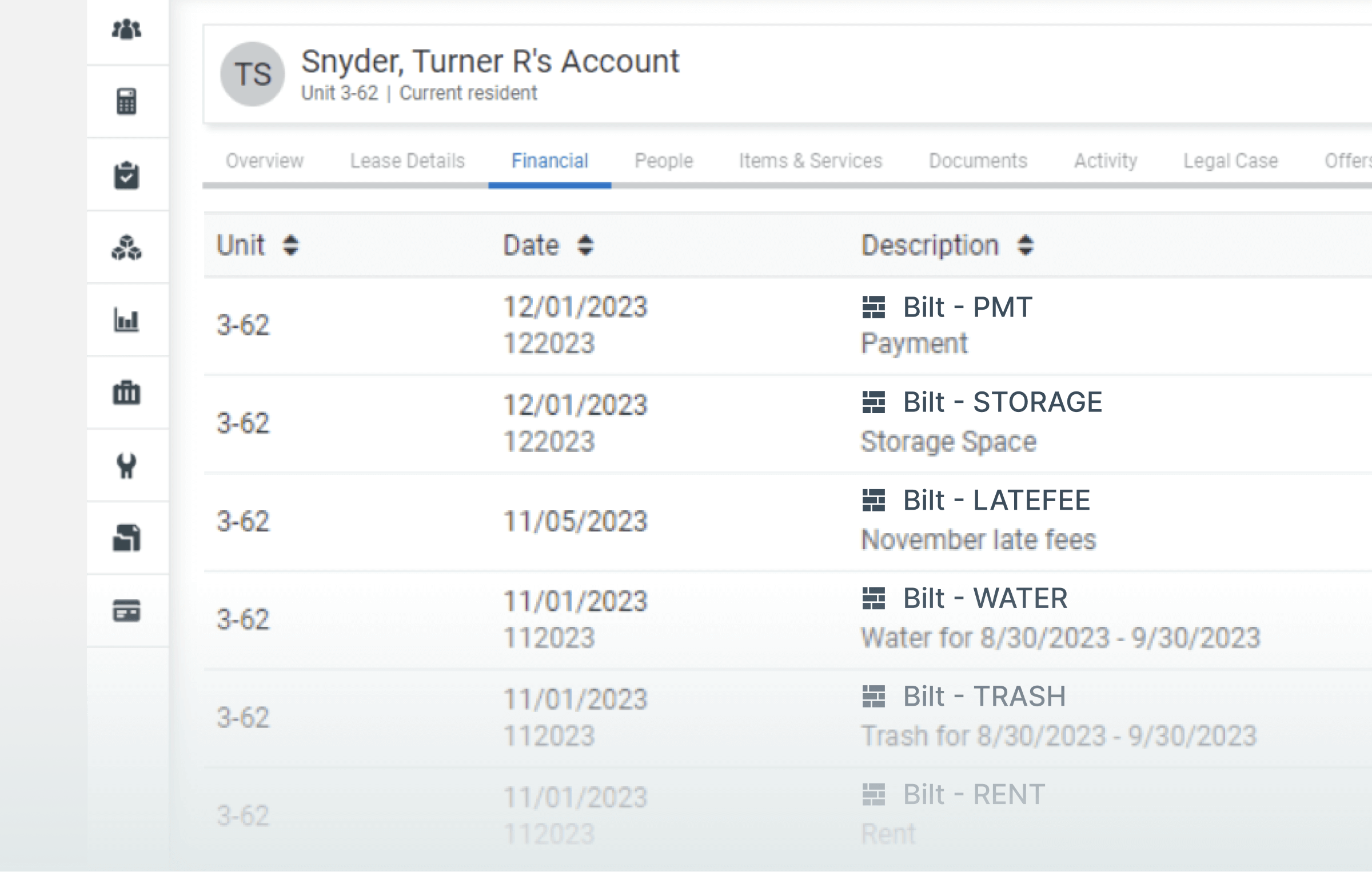The height and width of the screenshot is (872, 1372).
Task: Open the residents people group sidebar icon
Action: coord(126,30)
